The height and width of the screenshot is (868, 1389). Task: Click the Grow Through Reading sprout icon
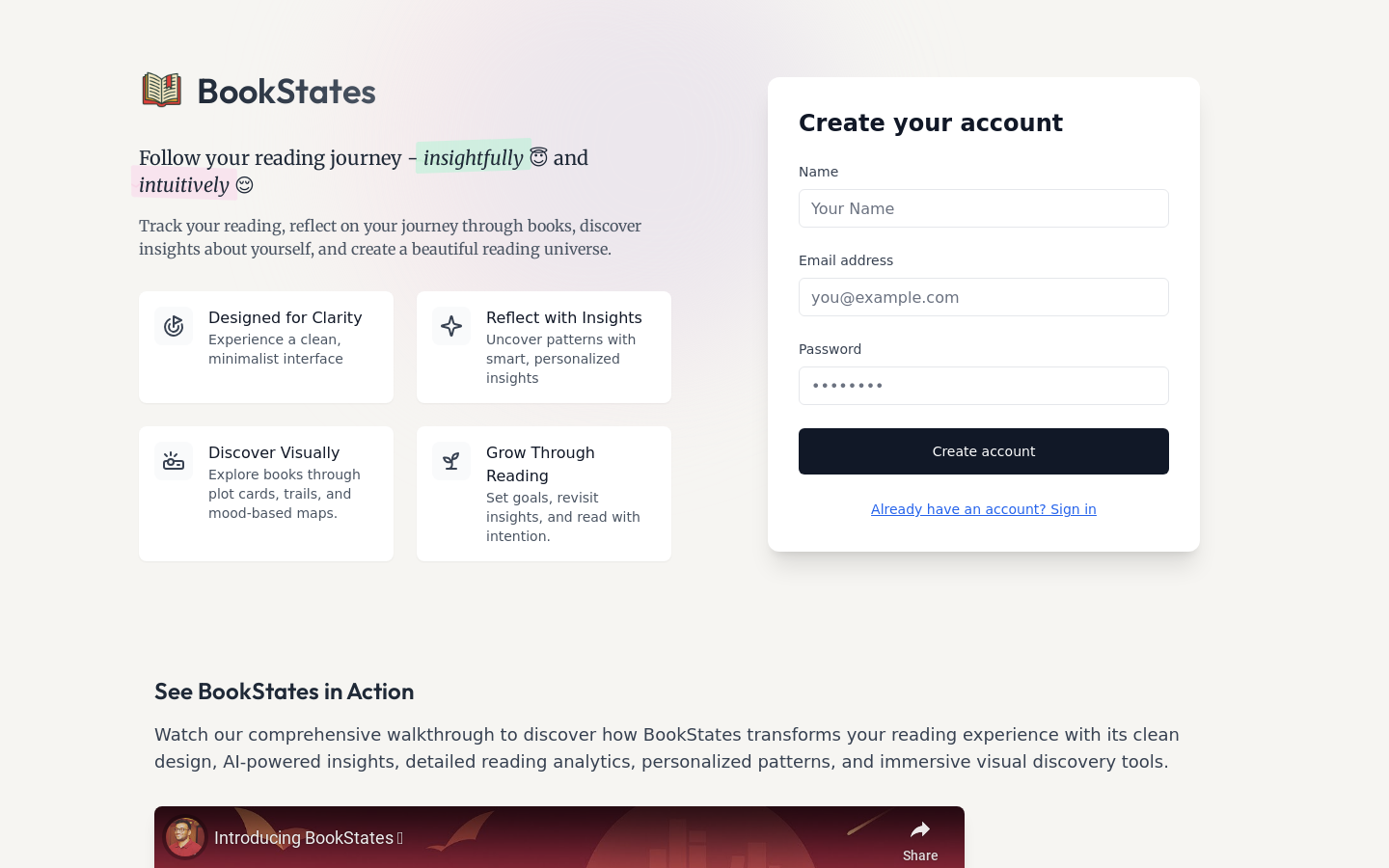pyautogui.click(x=451, y=461)
